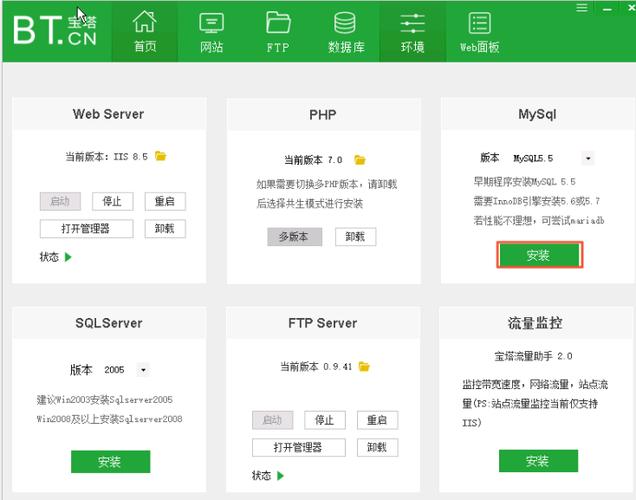Install MySQL with the 安装 button
The width and height of the screenshot is (636, 500).
(539, 255)
